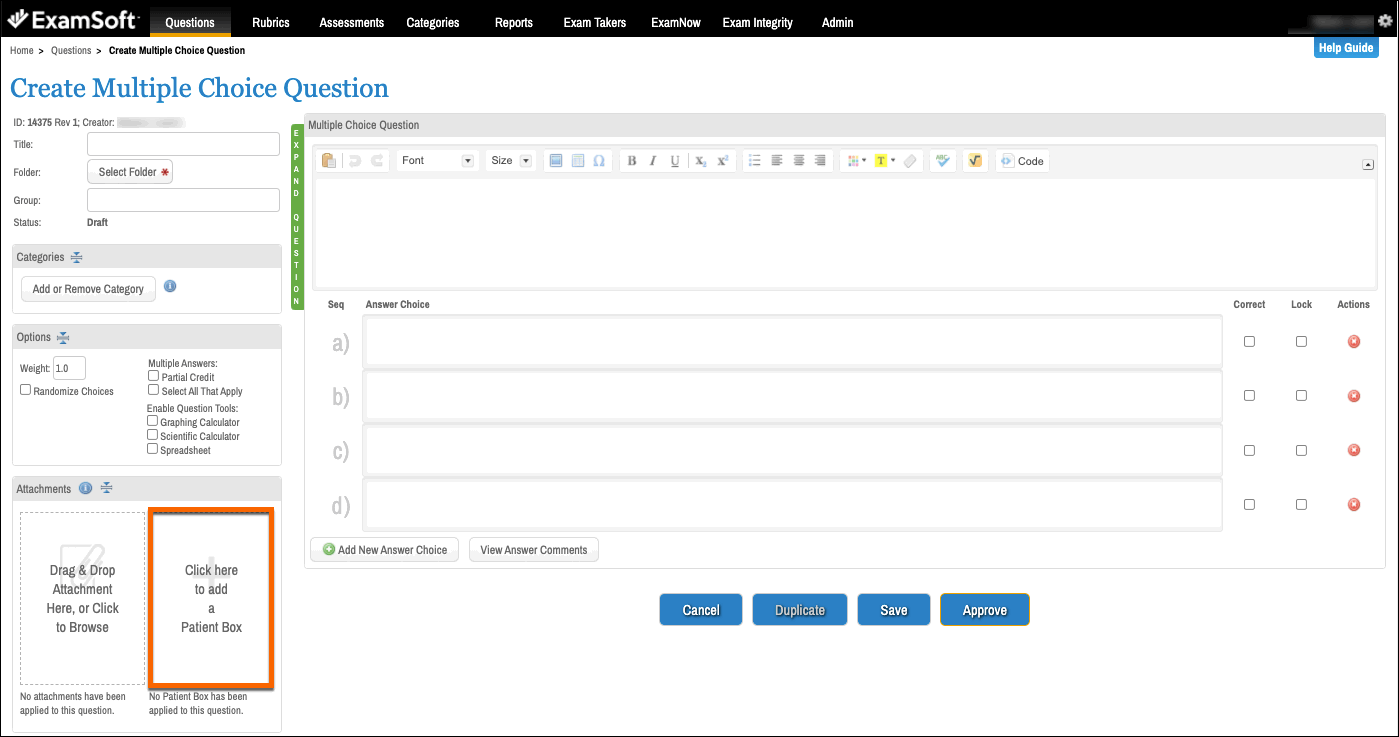
Task: Open yellow highlight color dropdown
Action: [885, 161]
